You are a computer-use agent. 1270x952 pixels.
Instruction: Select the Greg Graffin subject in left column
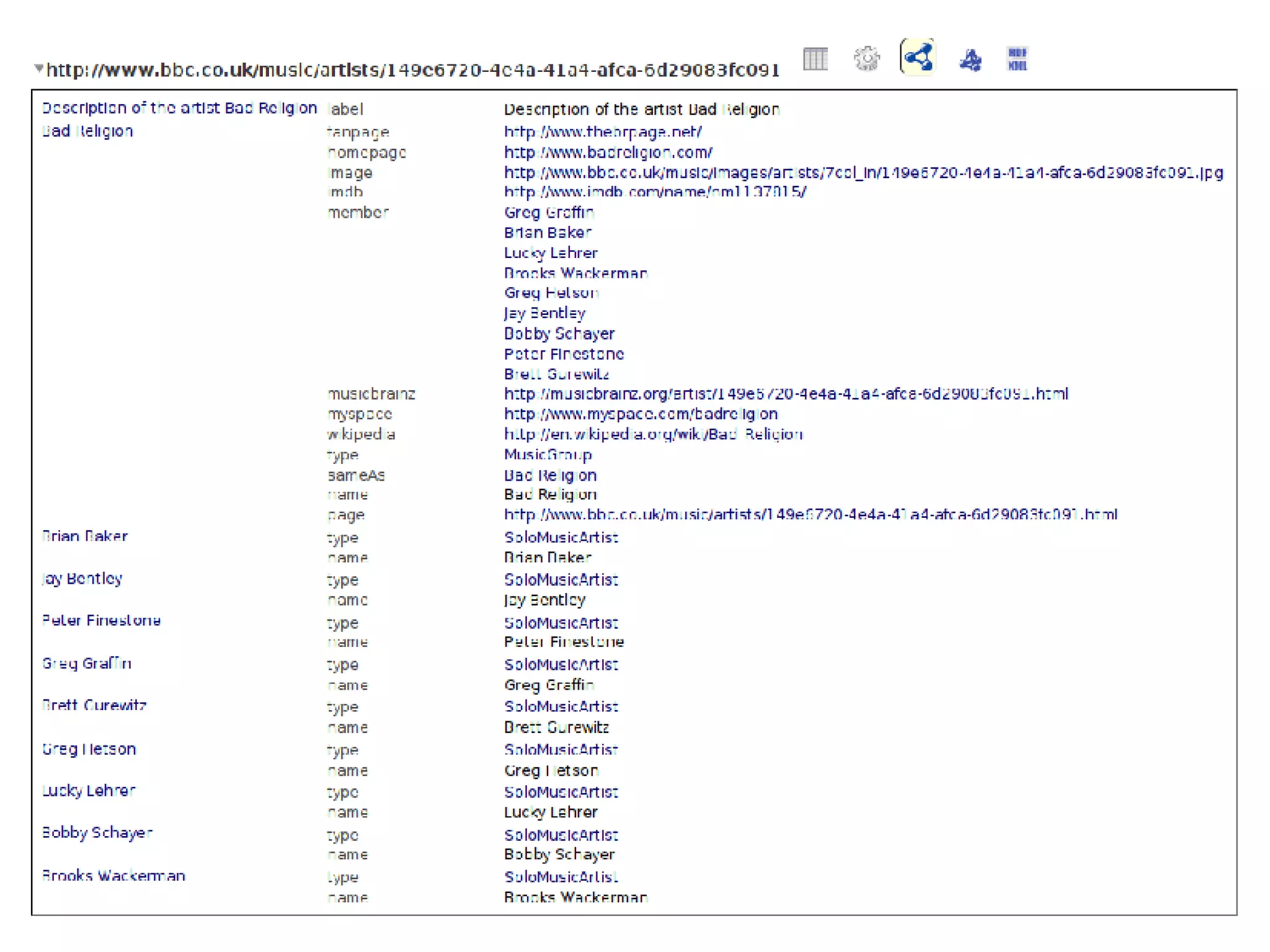point(87,664)
